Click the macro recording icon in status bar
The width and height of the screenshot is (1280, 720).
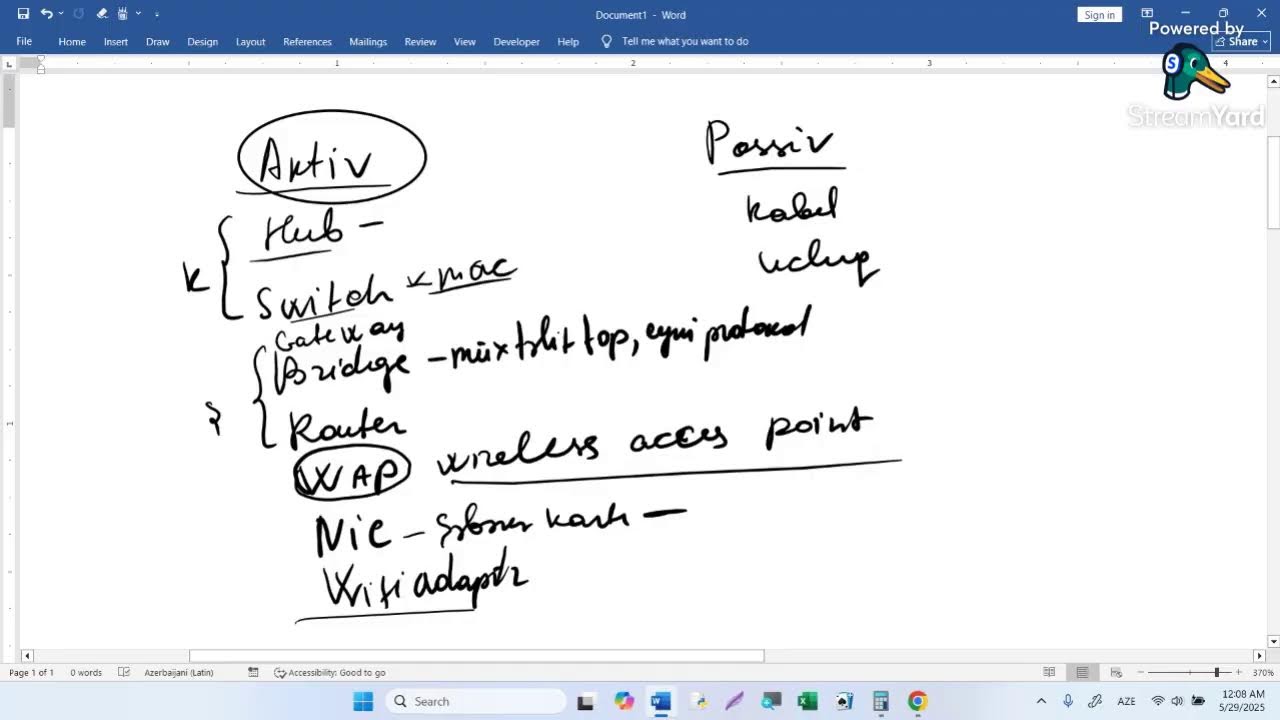(253, 673)
